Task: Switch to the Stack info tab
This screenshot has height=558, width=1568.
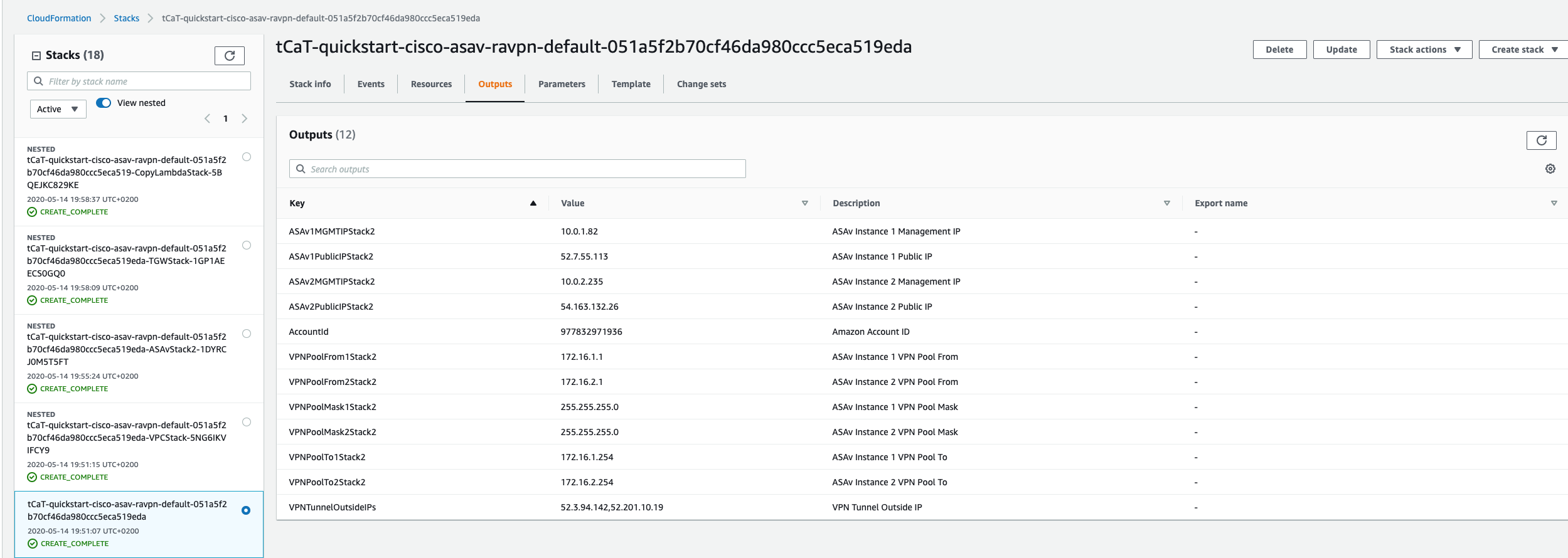Action: (310, 84)
